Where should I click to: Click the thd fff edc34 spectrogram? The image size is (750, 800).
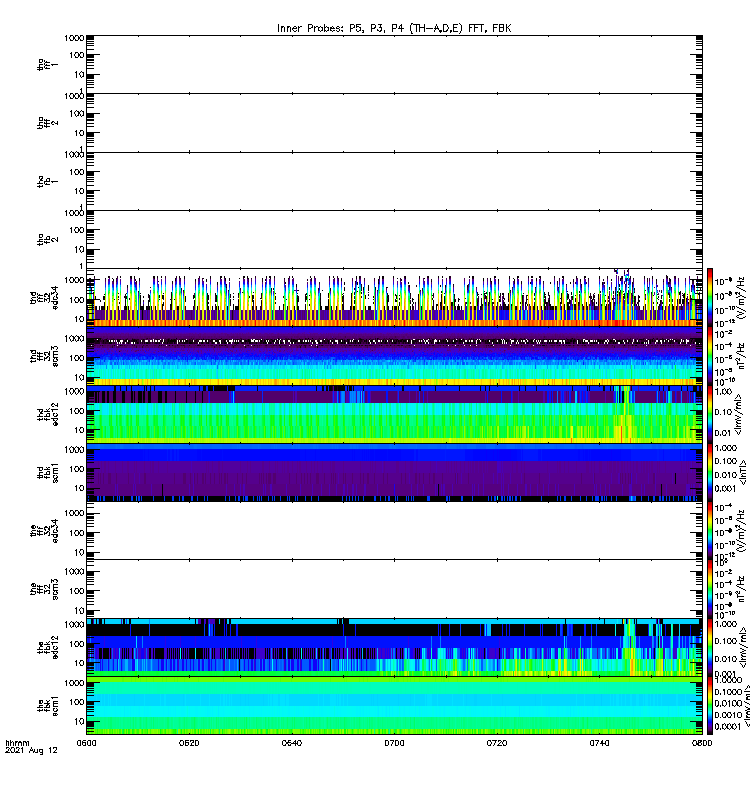coord(394,297)
